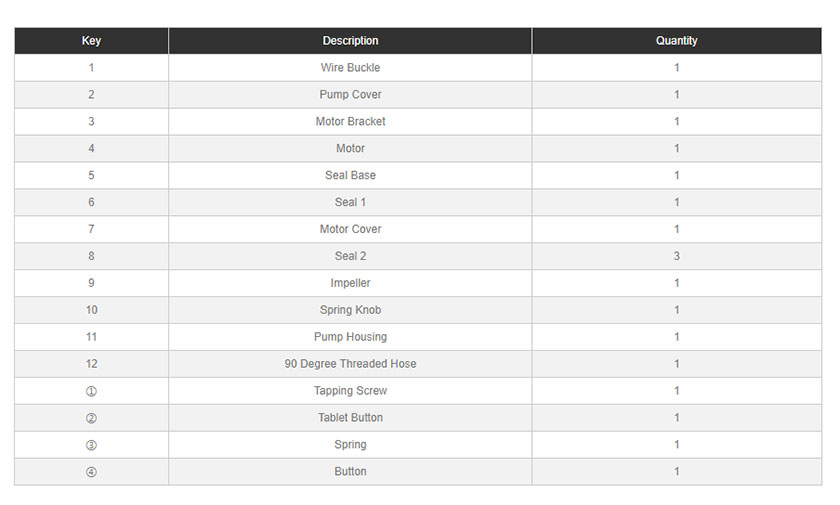Select the Motor Cover description
Viewport: 840px width, 505px height.
pyautogui.click(x=350, y=229)
